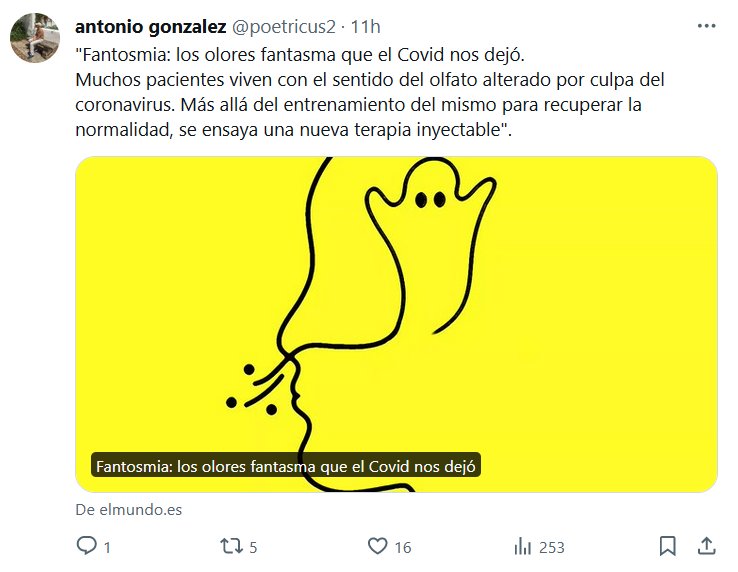Open the De elmundo.es source link
This screenshot has height=572, width=738.
[128, 509]
